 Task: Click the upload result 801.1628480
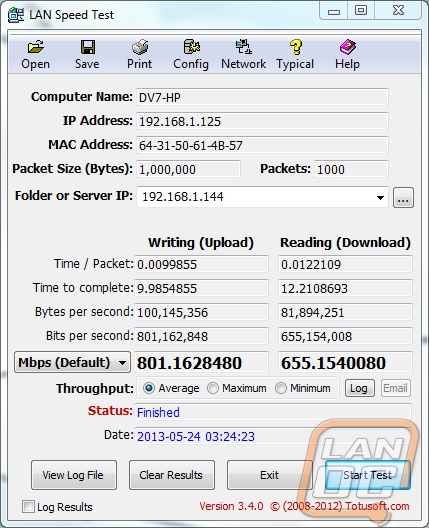201,362
